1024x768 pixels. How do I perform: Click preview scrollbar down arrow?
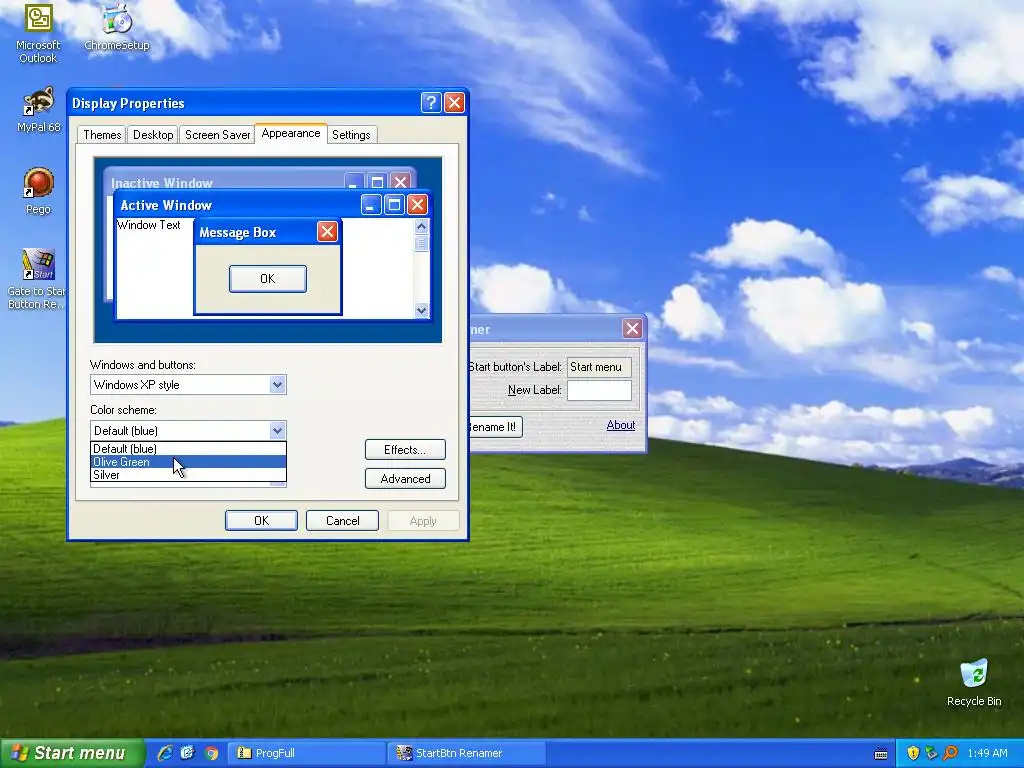pos(421,310)
